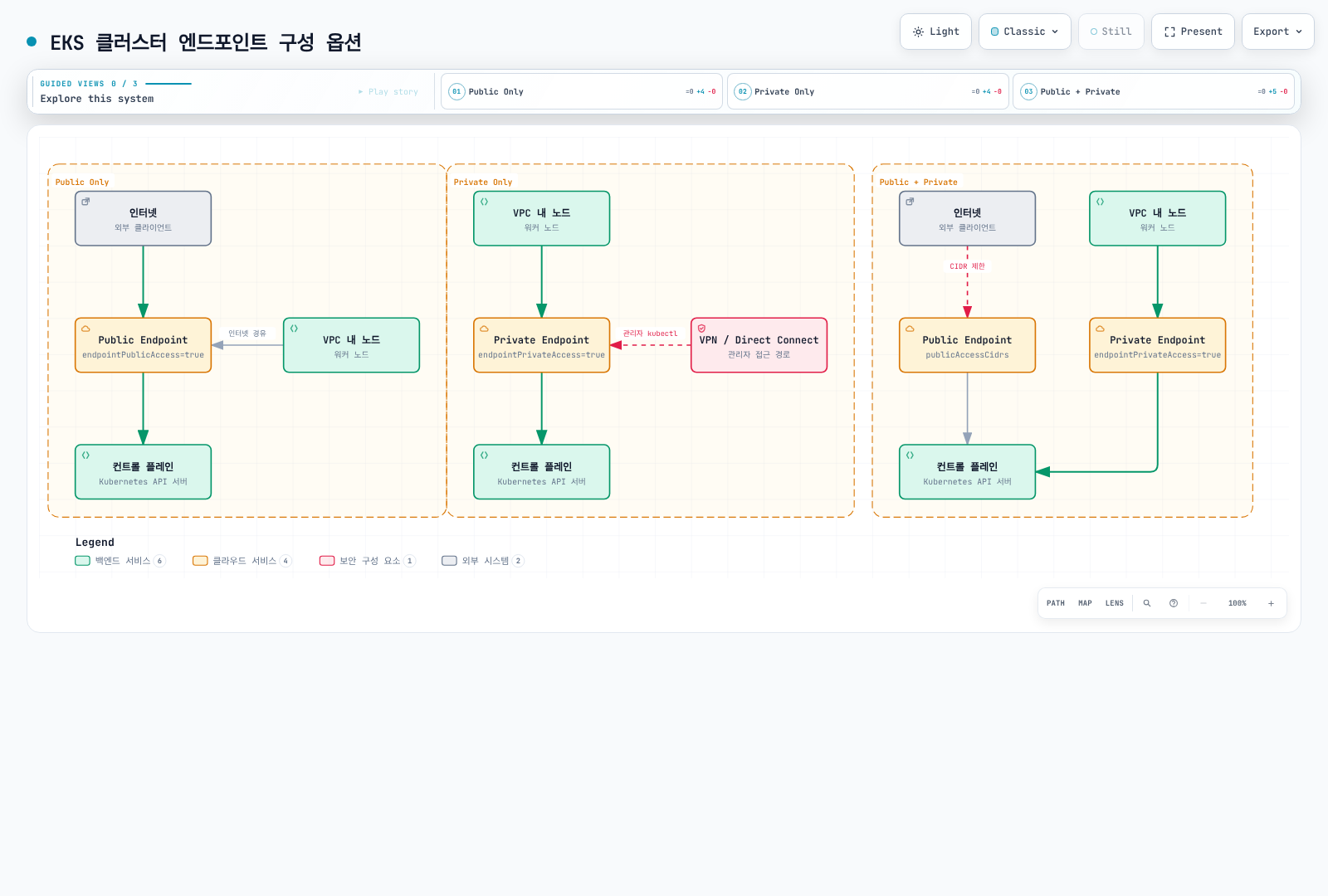
Task: Open the Classic style dropdown
Action: coord(1024,32)
